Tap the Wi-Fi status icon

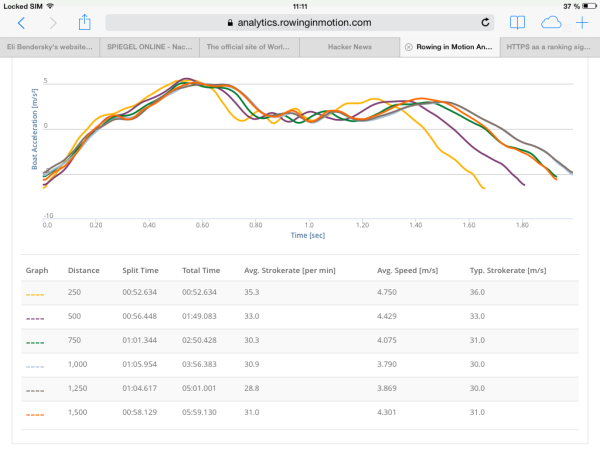(50, 6)
